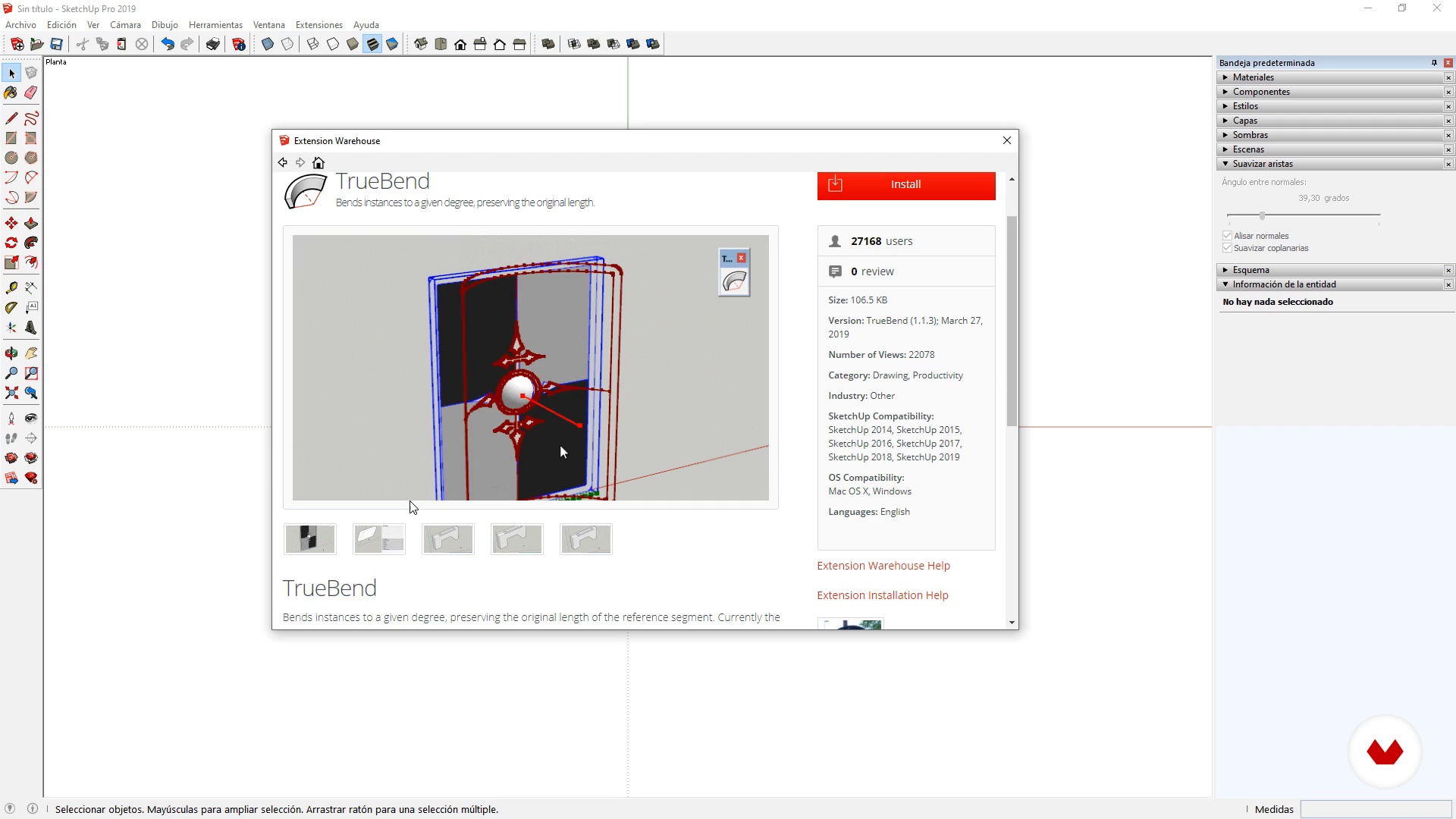Open the Edición menu

pos(61,25)
